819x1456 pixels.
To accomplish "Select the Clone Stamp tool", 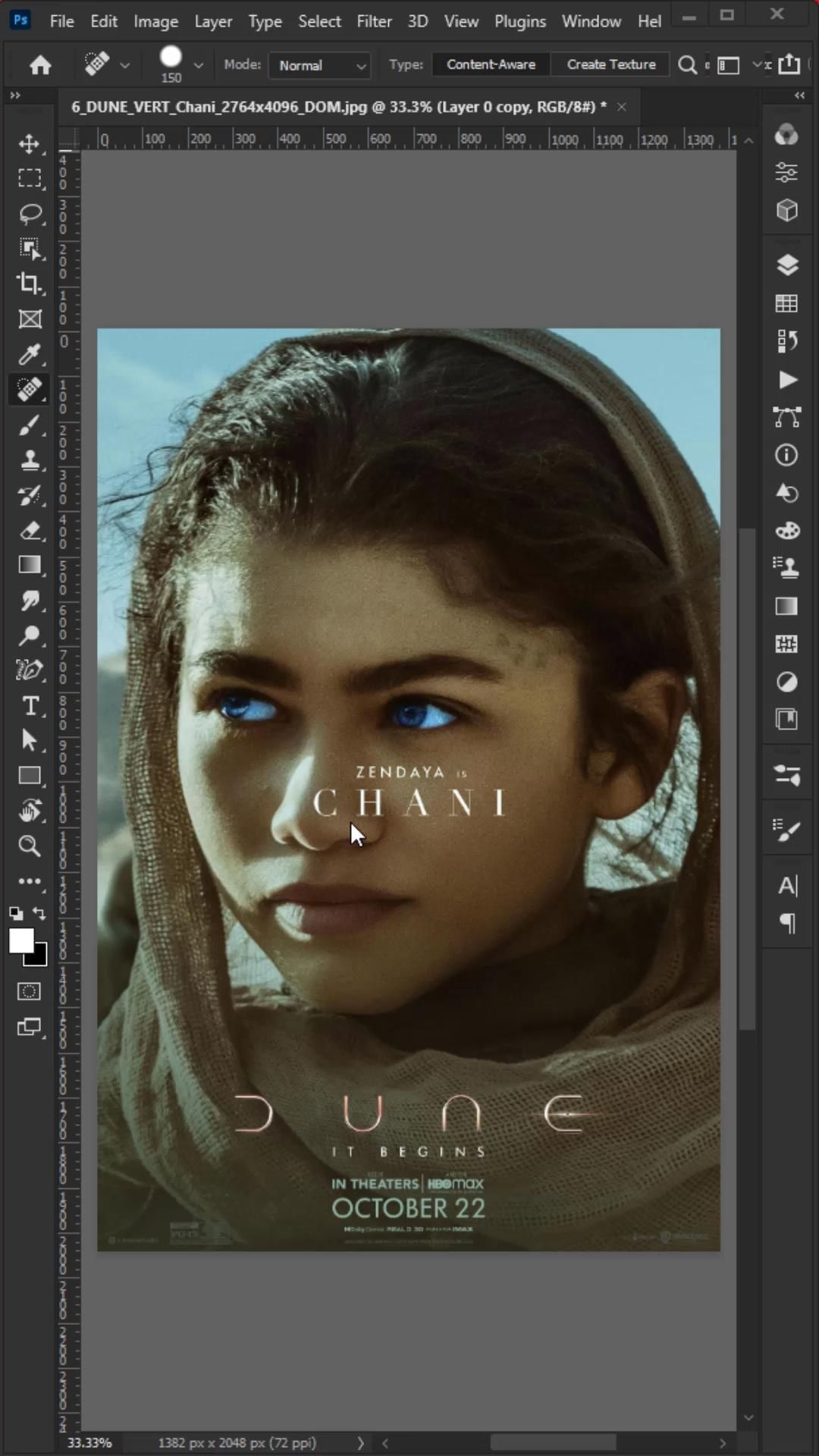I will pyautogui.click(x=30, y=460).
